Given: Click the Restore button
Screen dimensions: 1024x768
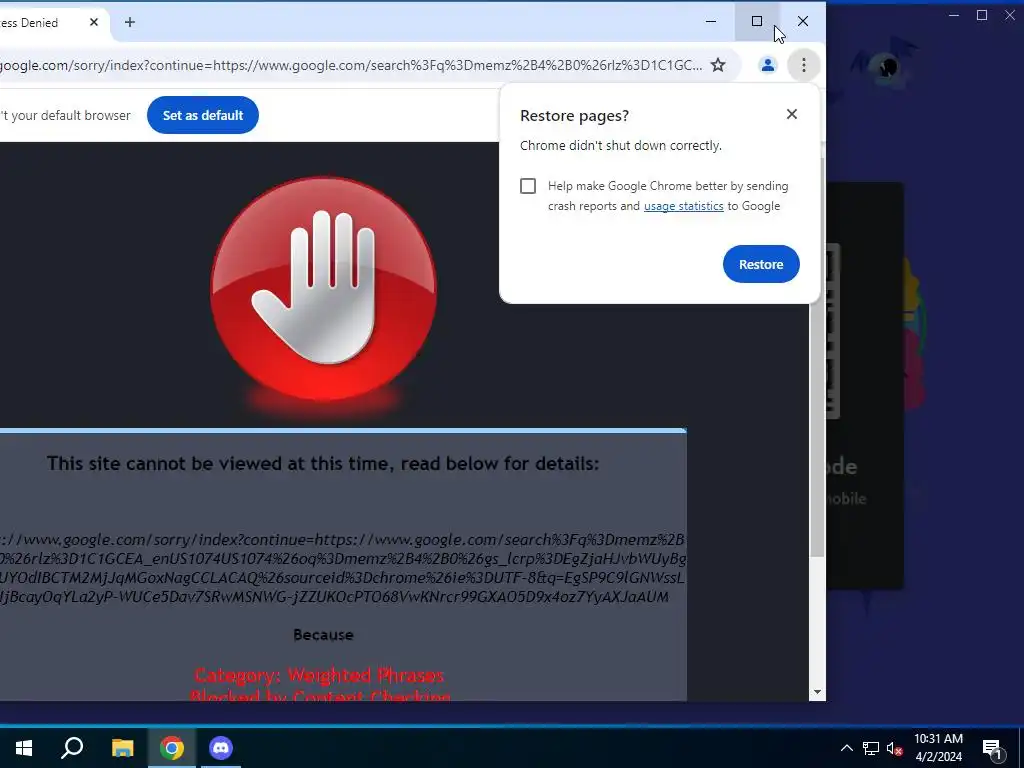Looking at the screenshot, I should tap(761, 264).
